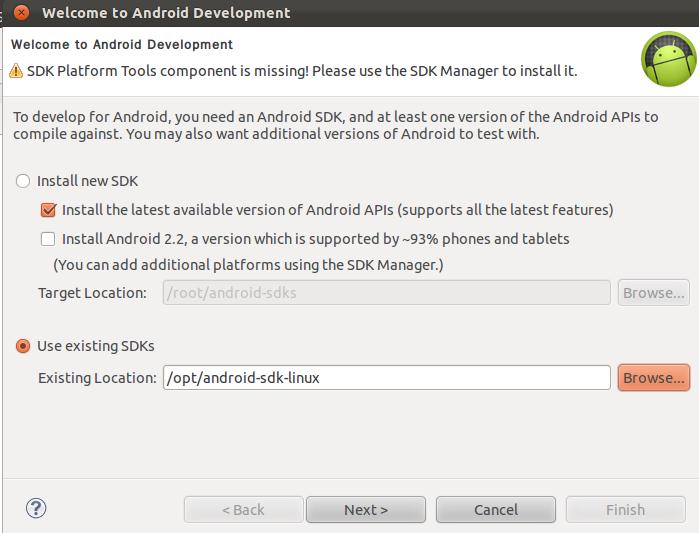Click Browse next to Existing Location
Viewport: 699px width, 533px height.
click(x=654, y=377)
